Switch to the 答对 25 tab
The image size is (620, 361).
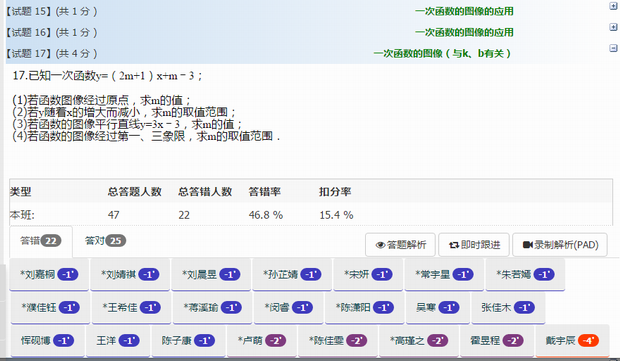105,241
